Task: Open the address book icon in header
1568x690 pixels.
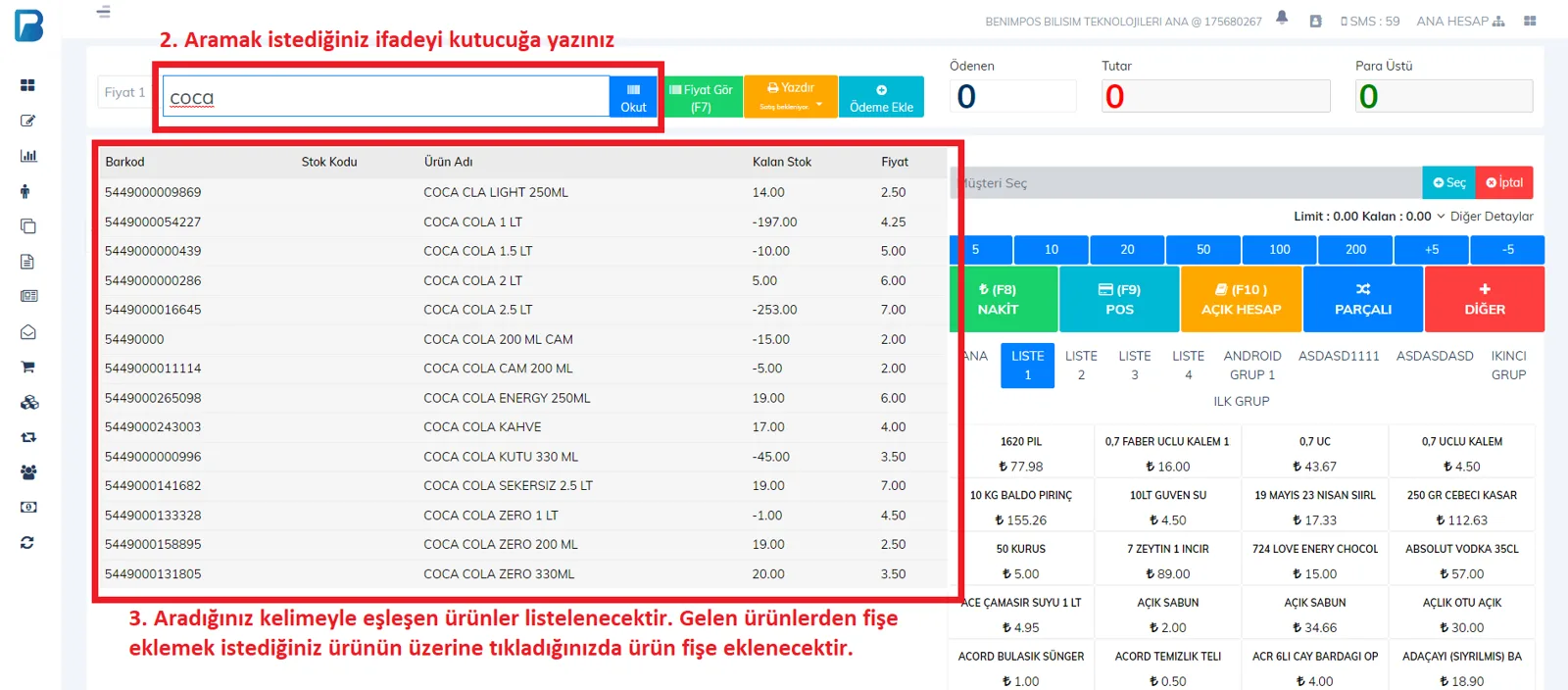Action: click(1315, 21)
